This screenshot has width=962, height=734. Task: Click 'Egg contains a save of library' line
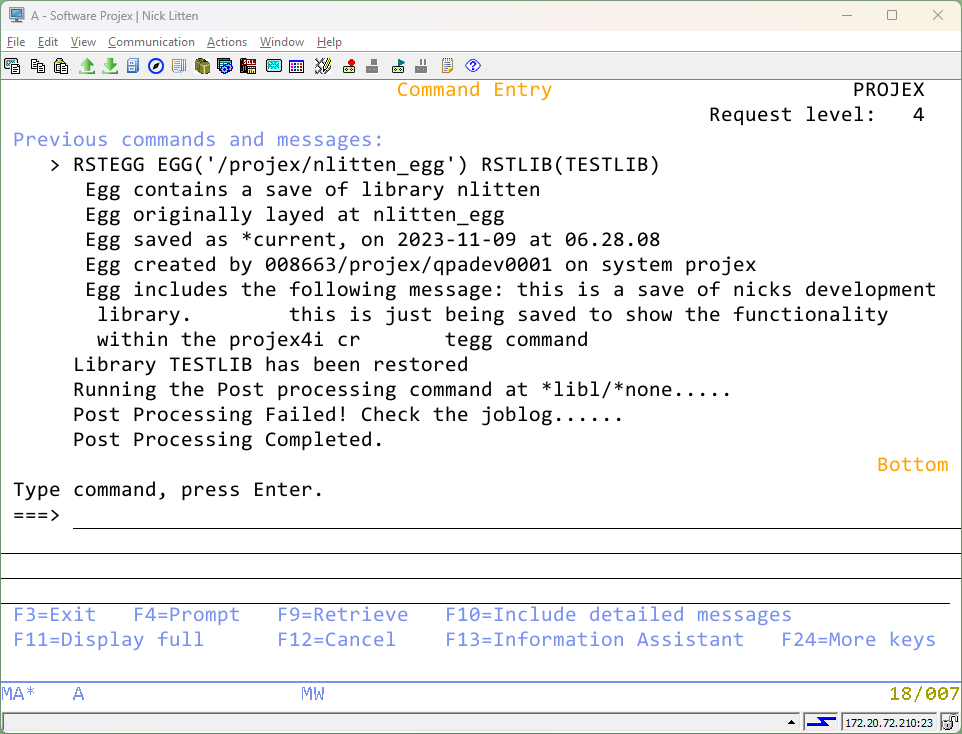click(313, 190)
